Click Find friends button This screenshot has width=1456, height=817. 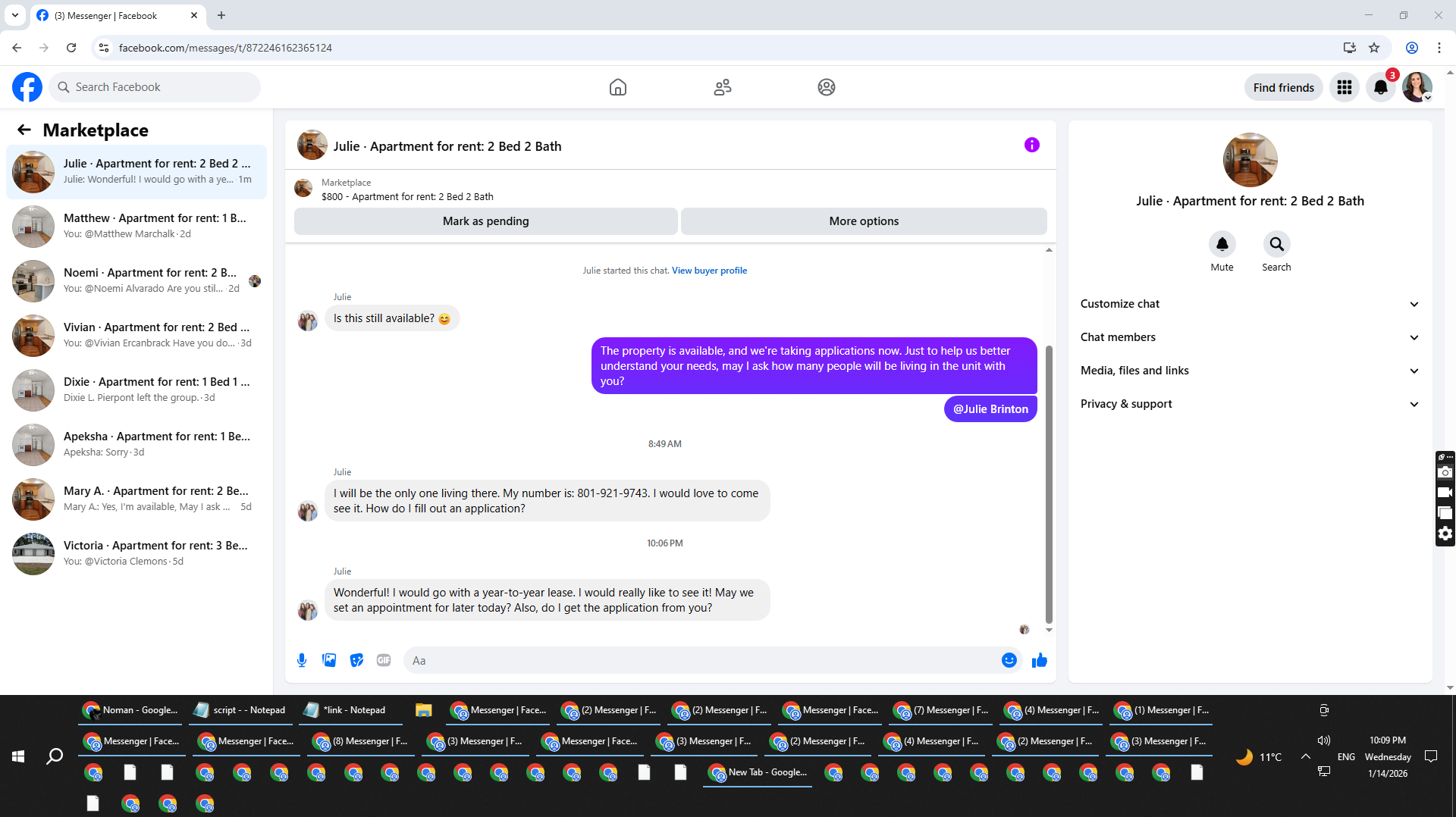(x=1283, y=87)
